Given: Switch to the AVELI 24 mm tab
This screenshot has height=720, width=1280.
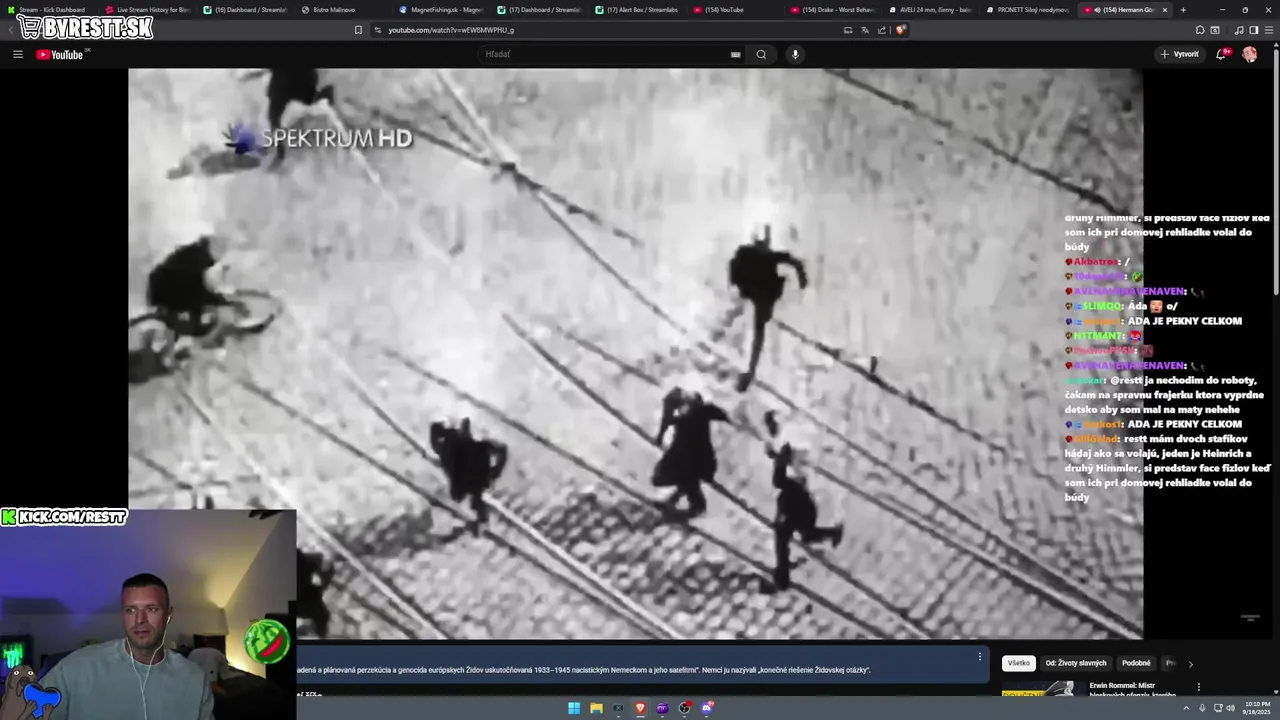Looking at the screenshot, I should tap(930, 10).
